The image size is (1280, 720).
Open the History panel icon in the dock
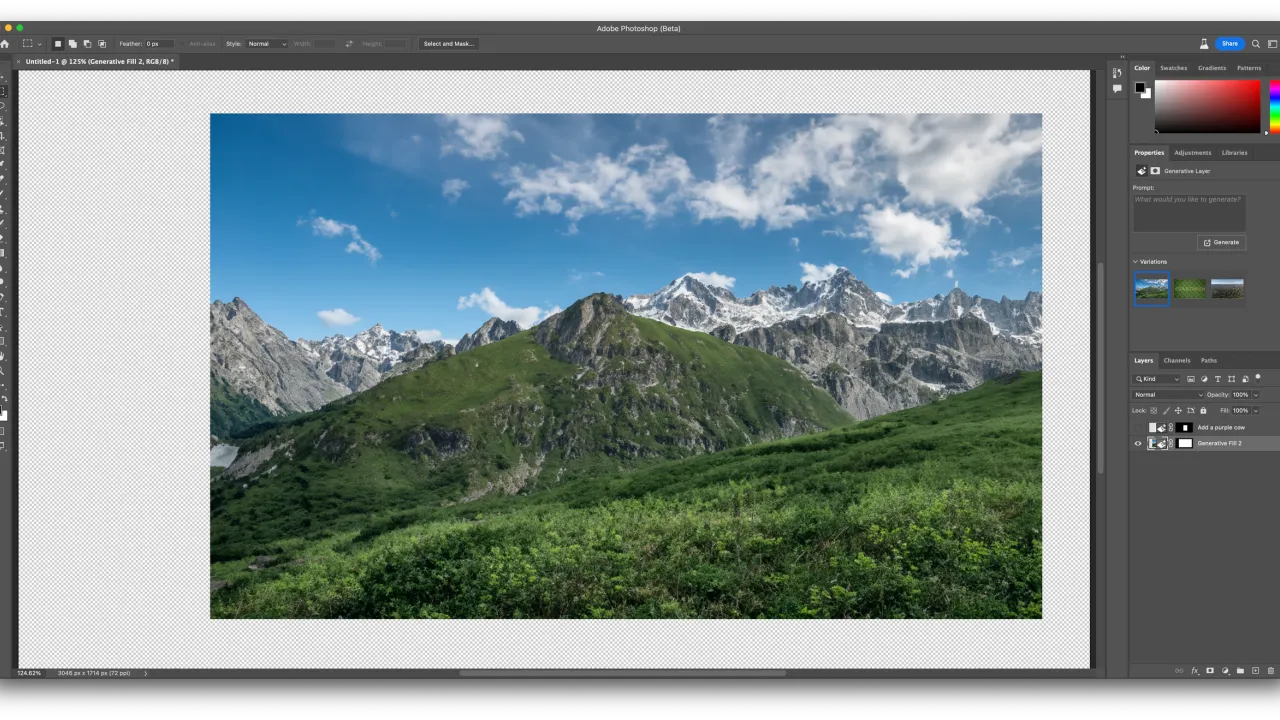point(1117,72)
